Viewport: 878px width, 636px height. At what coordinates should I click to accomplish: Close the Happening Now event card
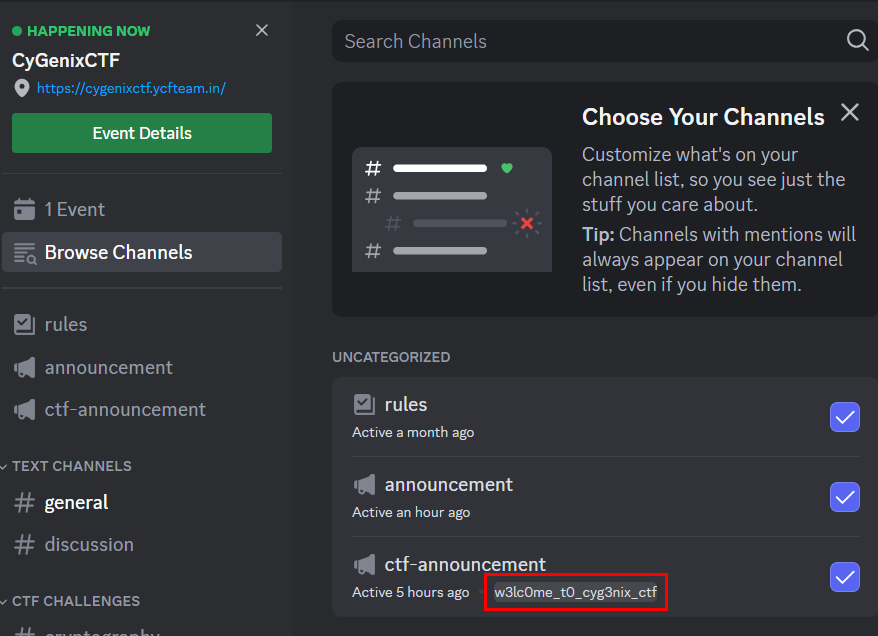coord(262,31)
